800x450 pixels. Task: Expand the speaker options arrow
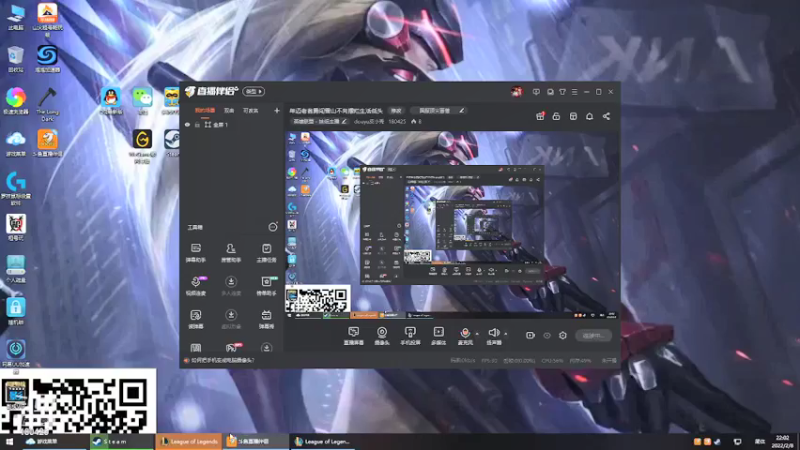tap(506, 334)
